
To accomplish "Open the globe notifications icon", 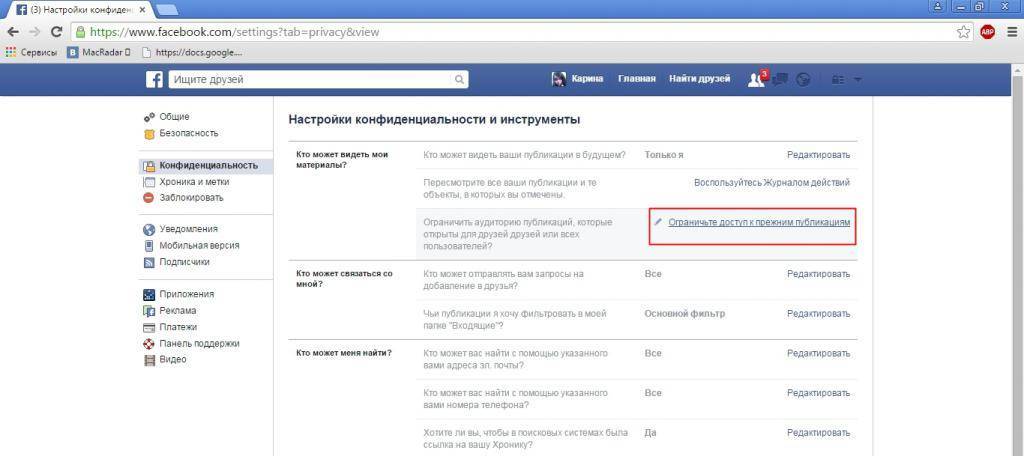I will (x=803, y=80).
